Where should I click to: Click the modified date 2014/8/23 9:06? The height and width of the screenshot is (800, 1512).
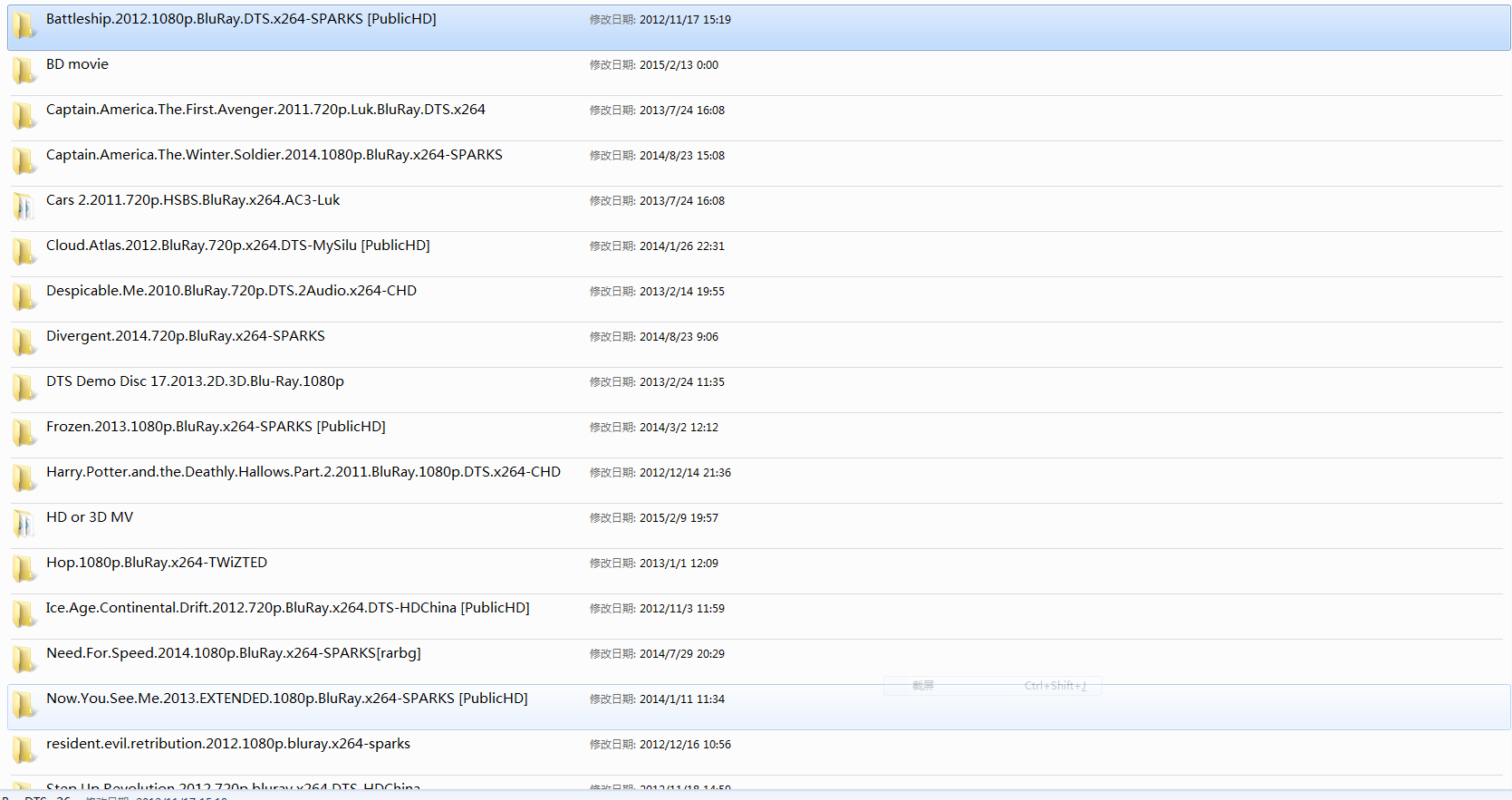click(679, 337)
